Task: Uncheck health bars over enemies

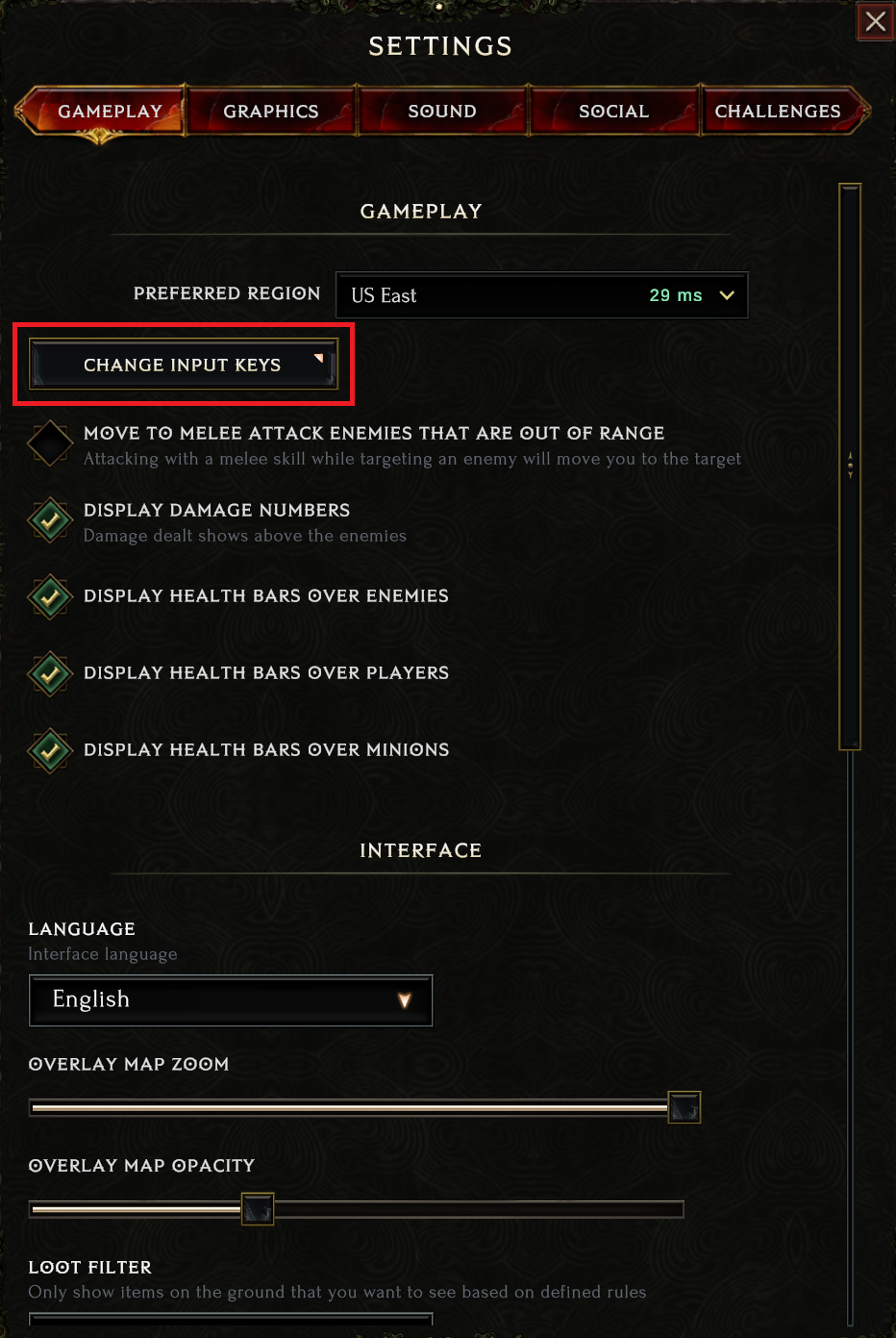Action: (50, 596)
